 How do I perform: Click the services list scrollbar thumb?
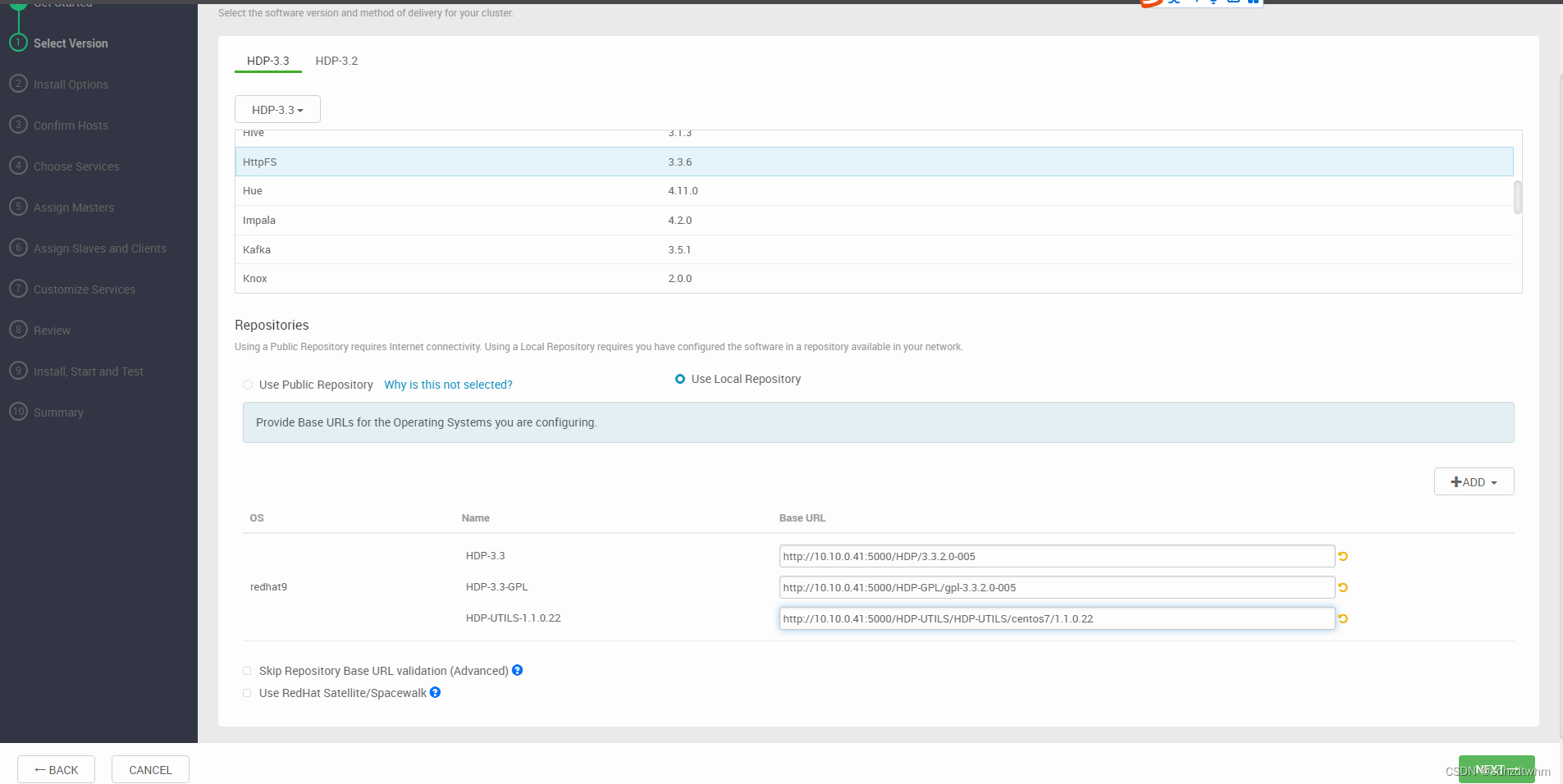pos(1518,197)
